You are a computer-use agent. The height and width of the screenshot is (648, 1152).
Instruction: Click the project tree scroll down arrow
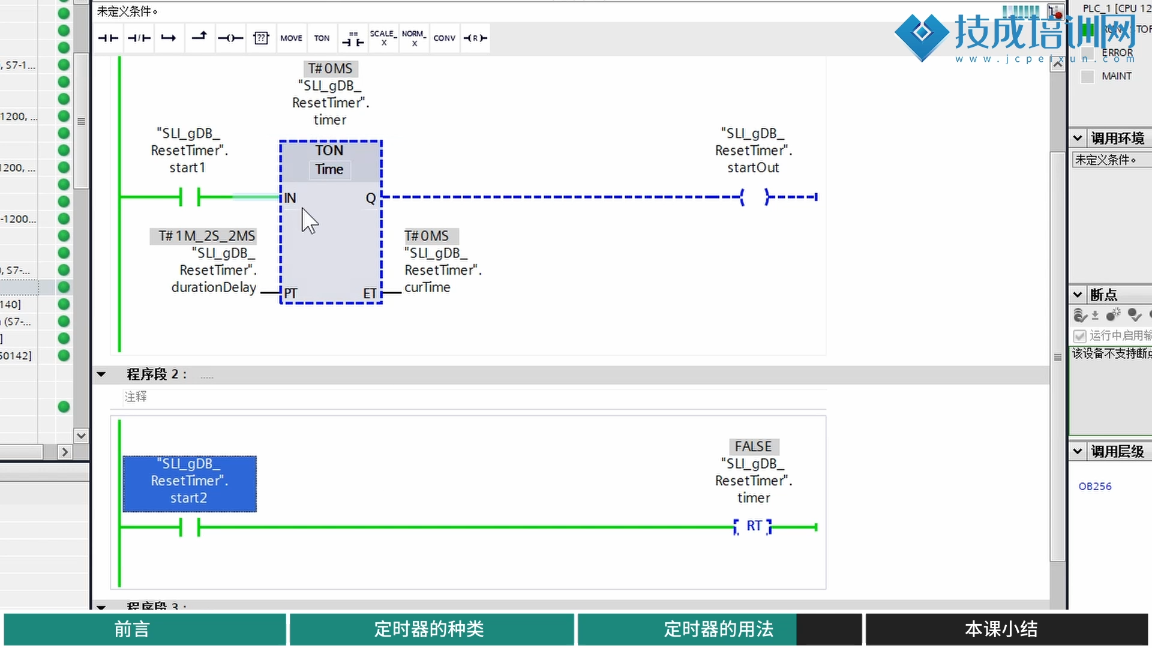[81, 435]
